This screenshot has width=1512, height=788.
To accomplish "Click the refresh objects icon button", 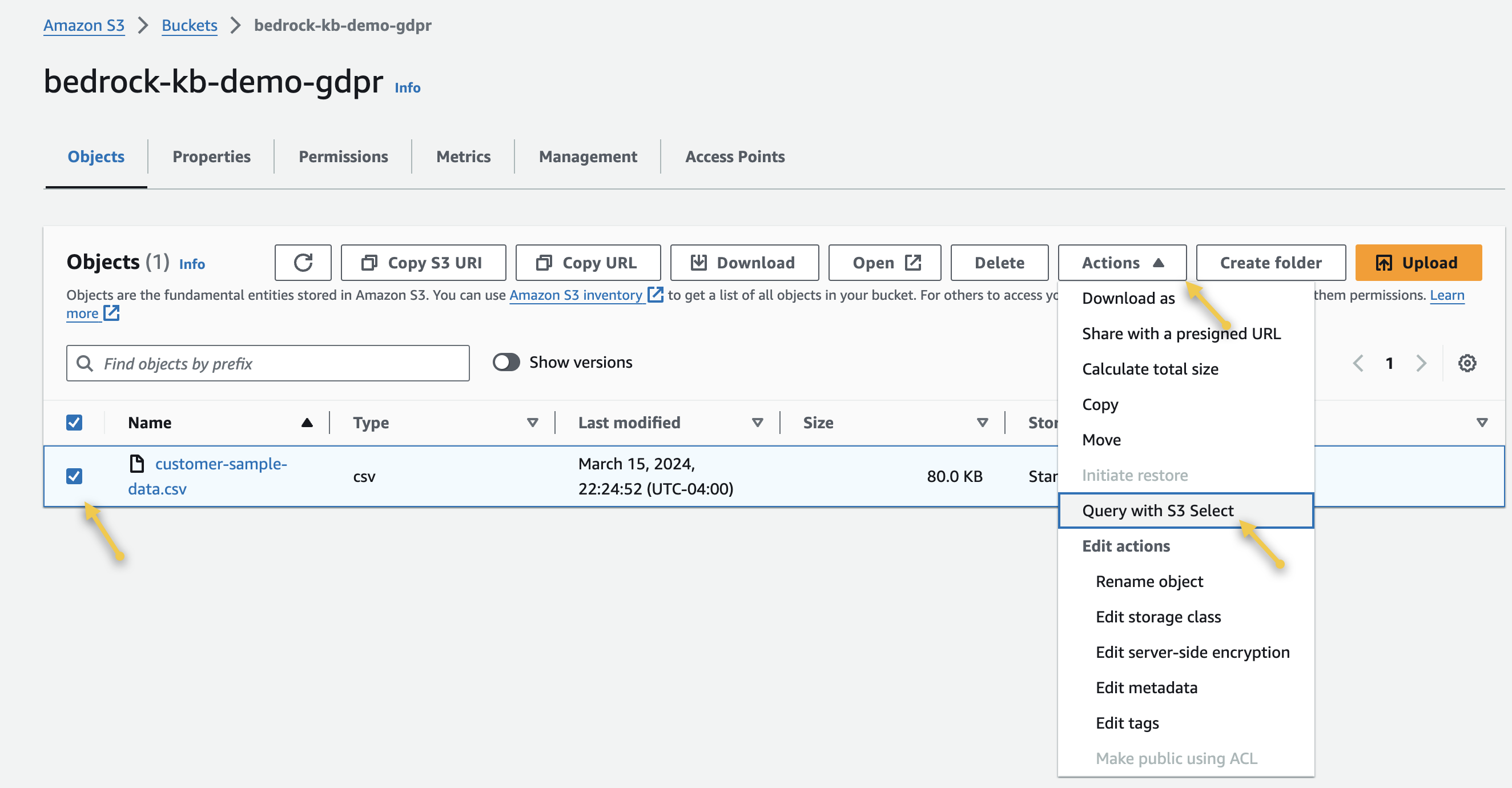I will (303, 263).
